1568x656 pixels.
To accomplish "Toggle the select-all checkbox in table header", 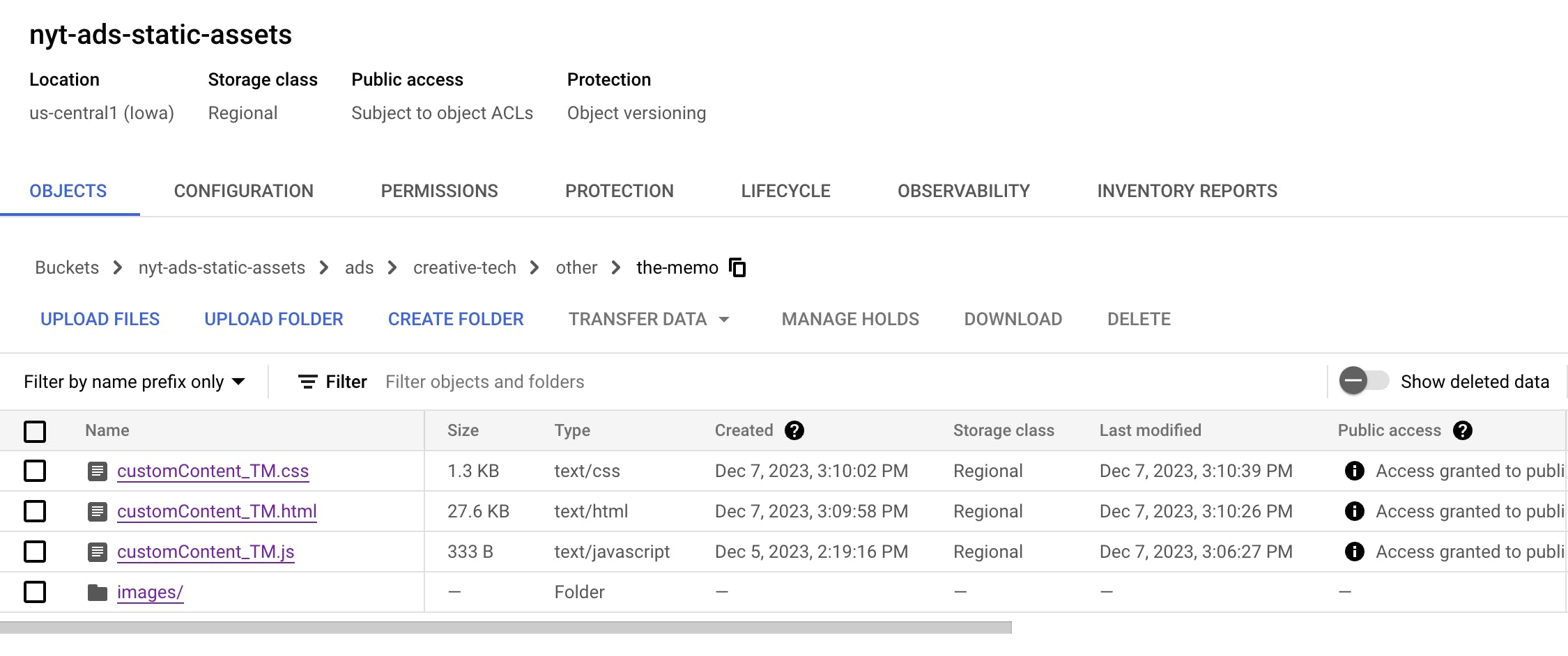I will pos(35,431).
